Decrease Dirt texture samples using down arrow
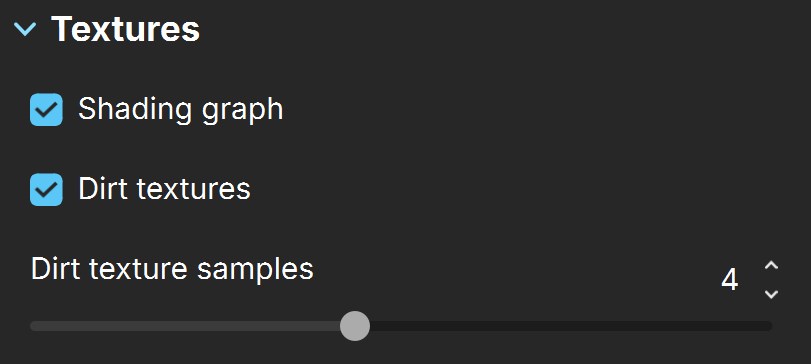Viewport: 811px width, 364px height. pos(771,294)
